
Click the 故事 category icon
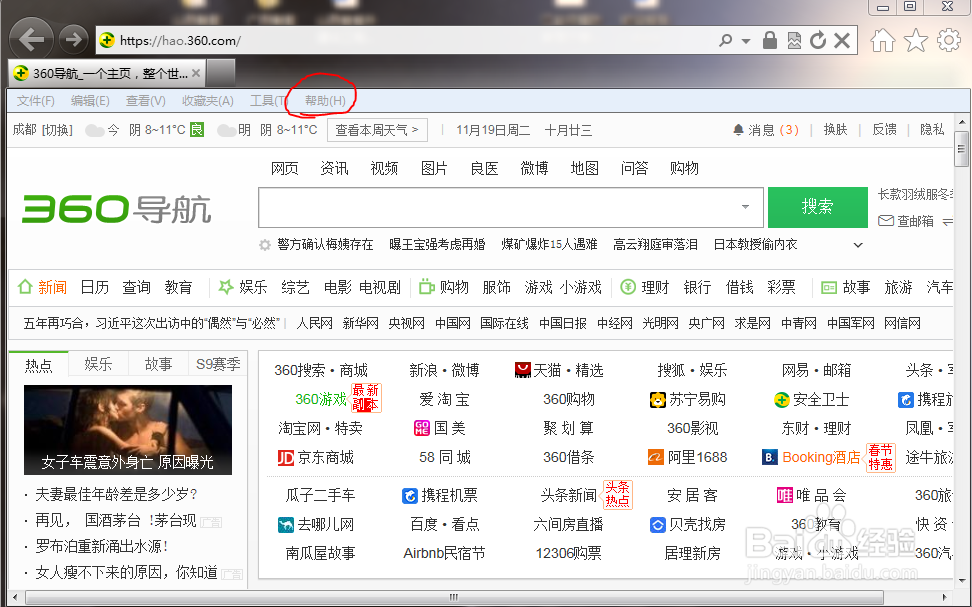[x=829, y=287]
